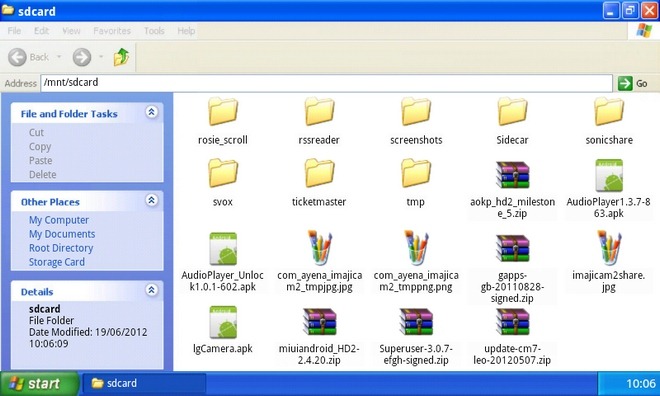Open the svox folder icon

[223, 173]
